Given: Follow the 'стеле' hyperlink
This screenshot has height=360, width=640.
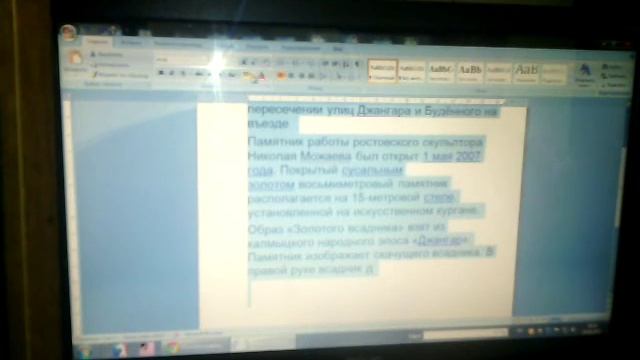Looking at the screenshot, I should click(439, 198).
